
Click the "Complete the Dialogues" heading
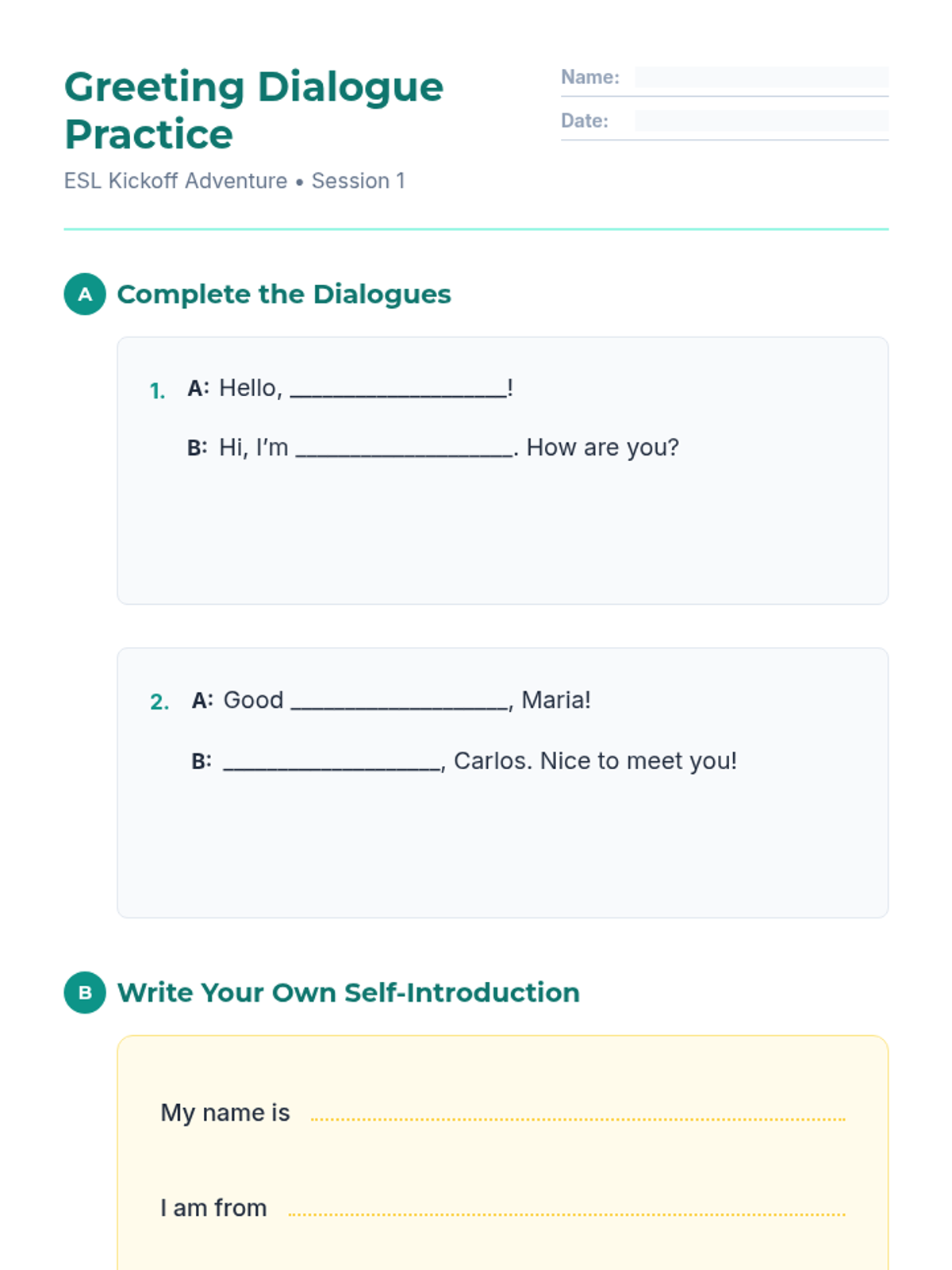pos(284,294)
